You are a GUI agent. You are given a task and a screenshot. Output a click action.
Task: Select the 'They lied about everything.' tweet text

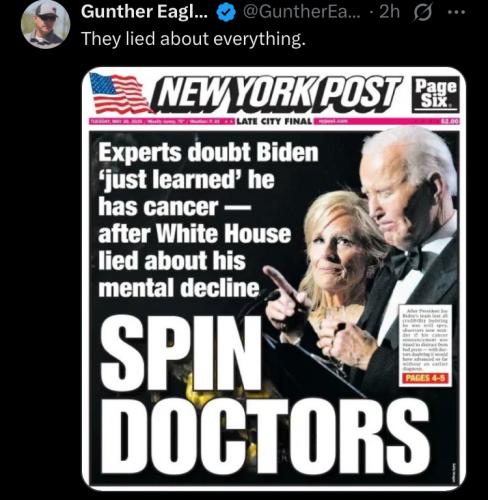193,39
